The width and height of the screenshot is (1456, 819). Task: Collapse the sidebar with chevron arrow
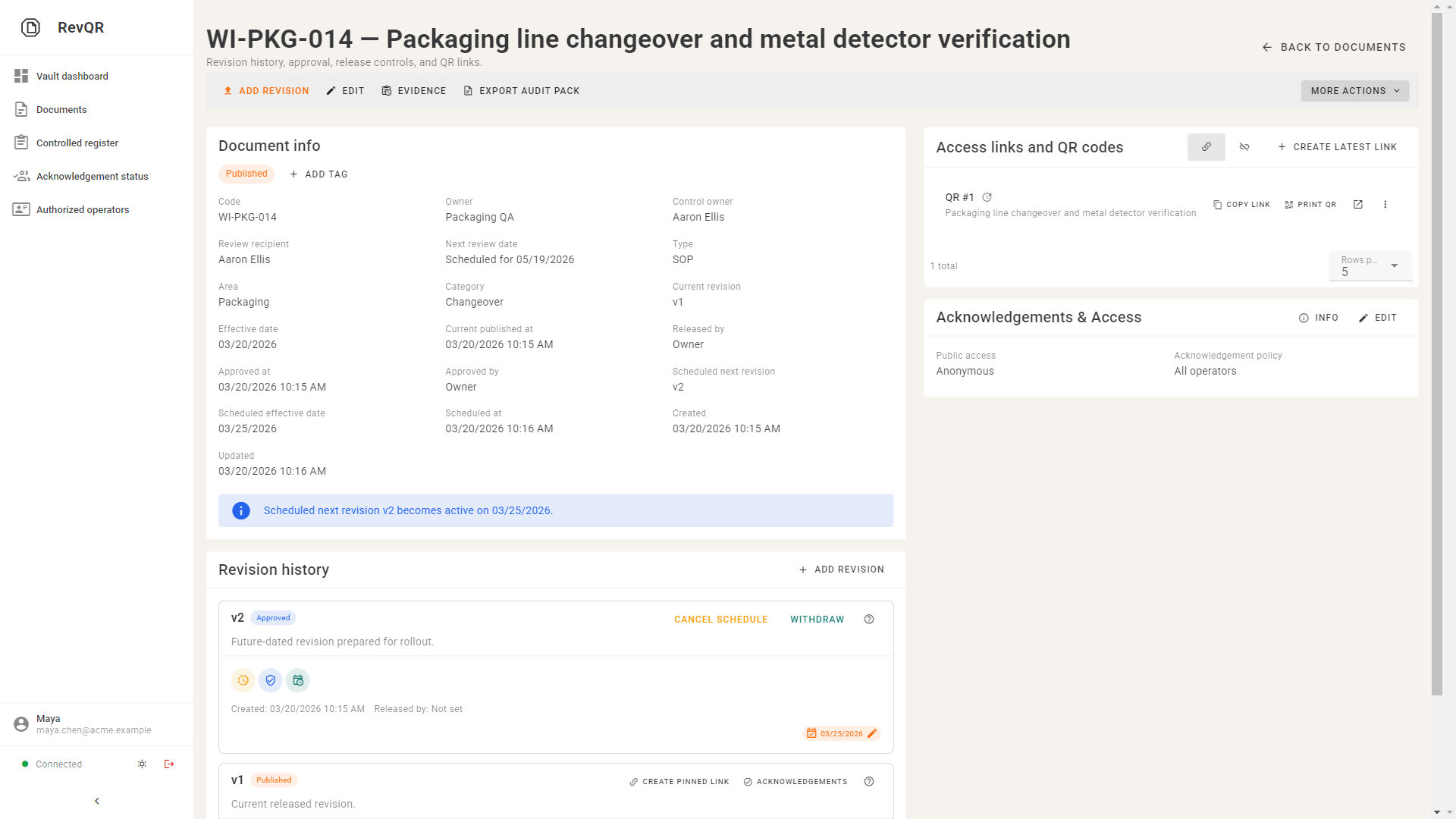(97, 801)
